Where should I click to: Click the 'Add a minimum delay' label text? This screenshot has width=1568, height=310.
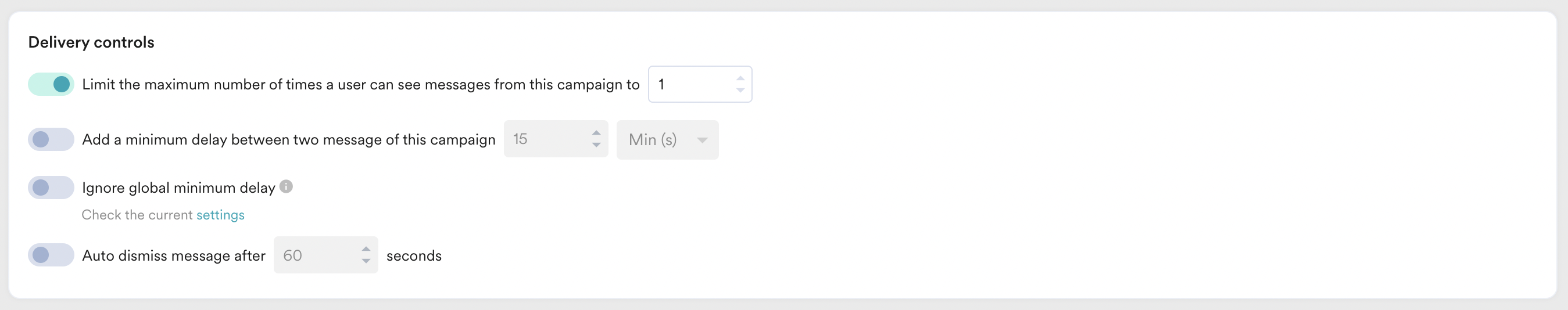(x=288, y=140)
